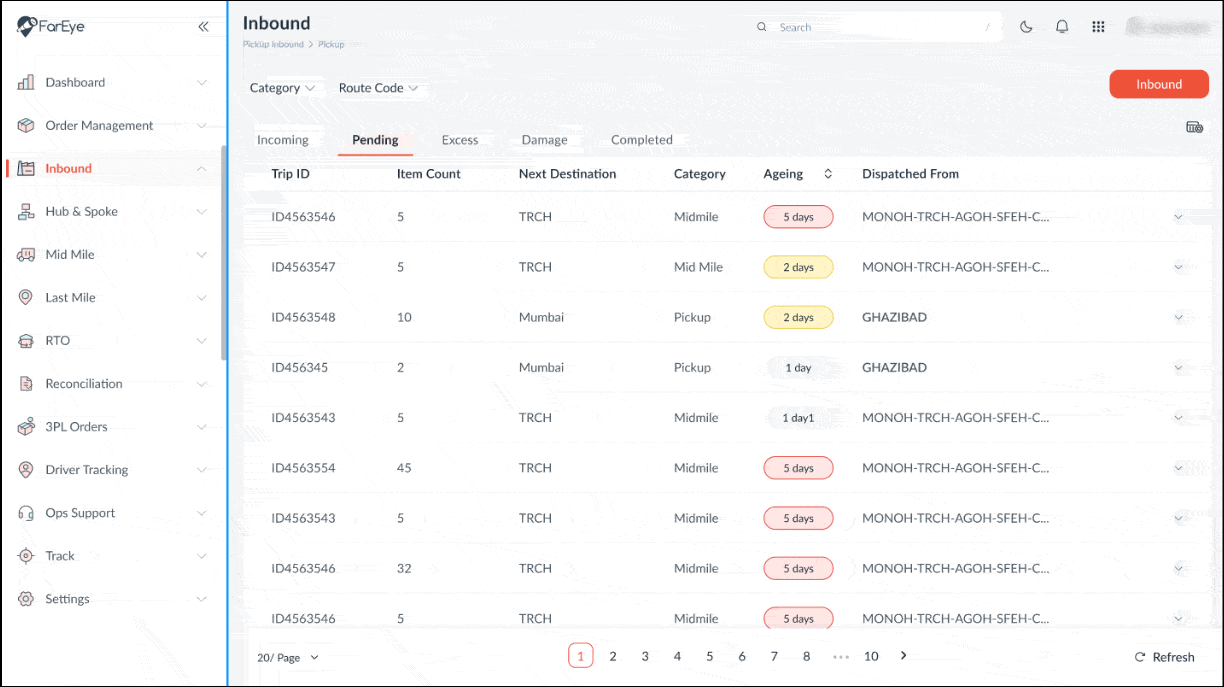Viewport: 1224px width, 687px height.
Task: Go to next page arrow
Action: coord(903,656)
